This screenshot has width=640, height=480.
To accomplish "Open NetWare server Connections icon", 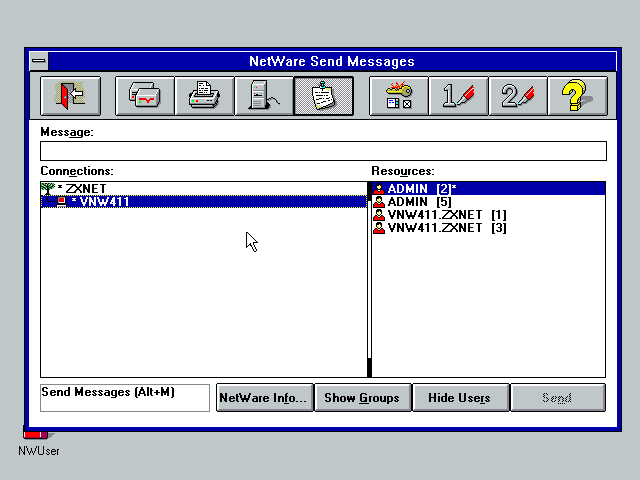I will [264, 96].
